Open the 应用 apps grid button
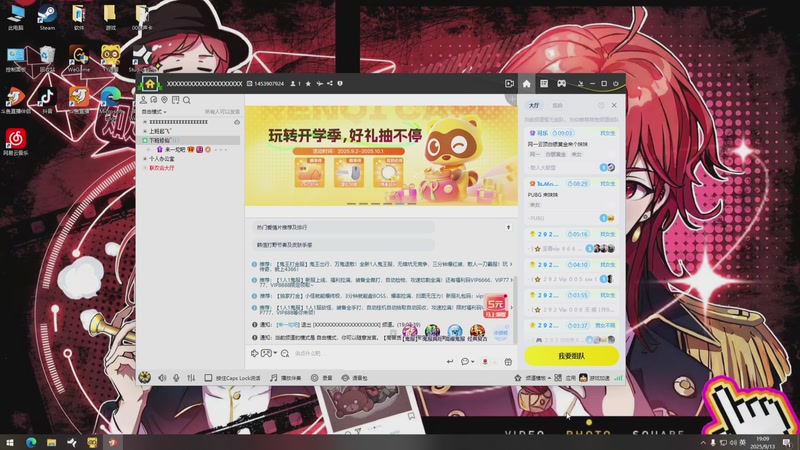800x450 pixels. 565,378
